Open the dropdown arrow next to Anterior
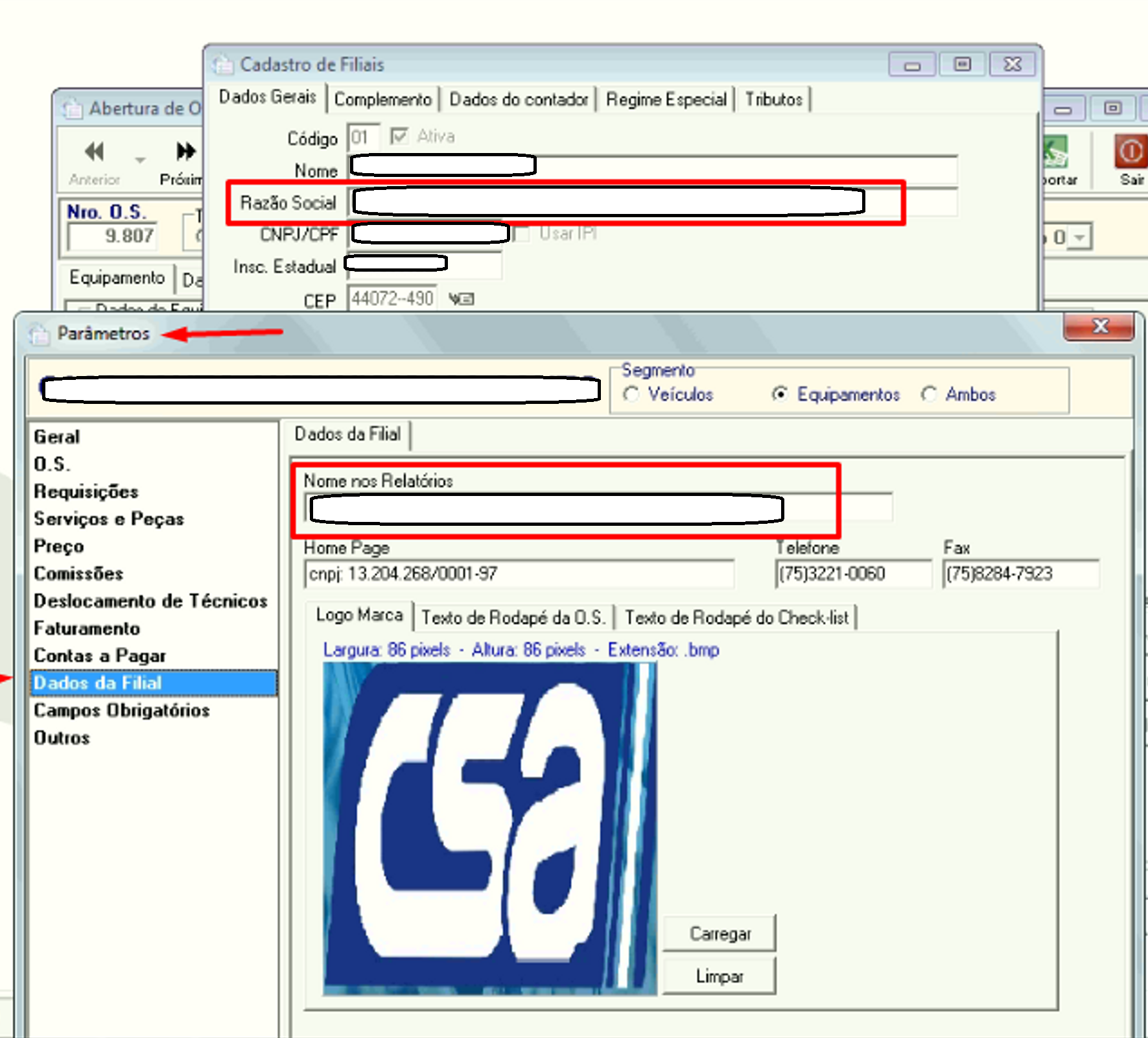This screenshot has width=1148, height=1038. pos(140,159)
